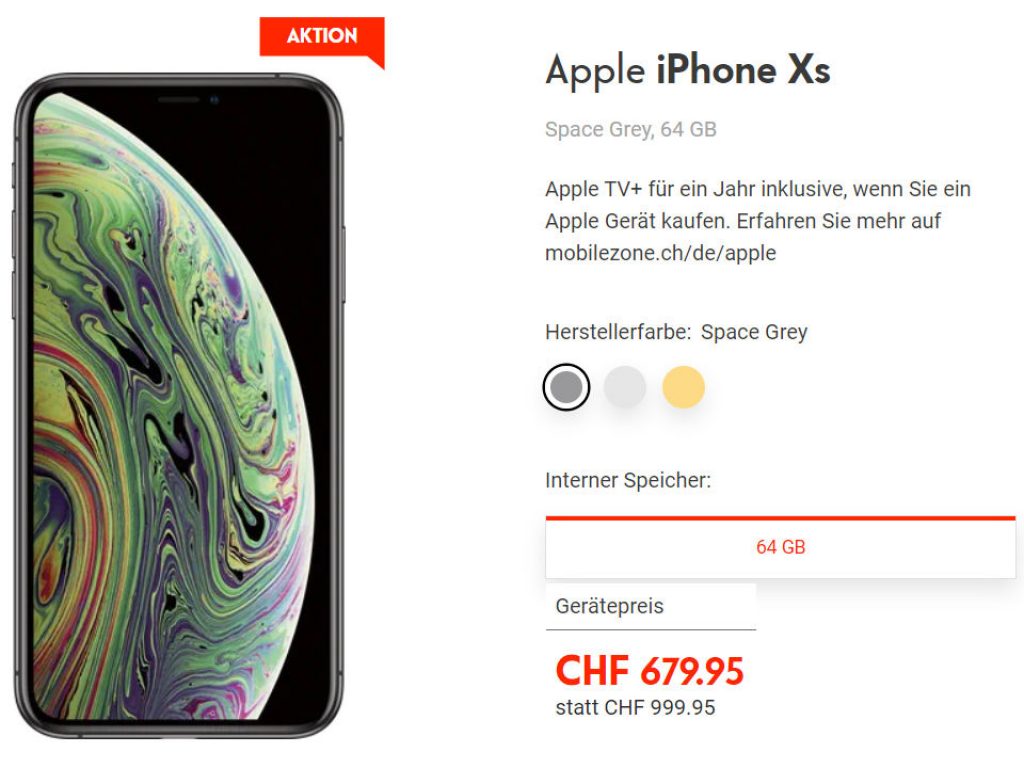Click the statt CHF 999.95 original price
The height and width of the screenshot is (768, 1024).
[x=635, y=708]
